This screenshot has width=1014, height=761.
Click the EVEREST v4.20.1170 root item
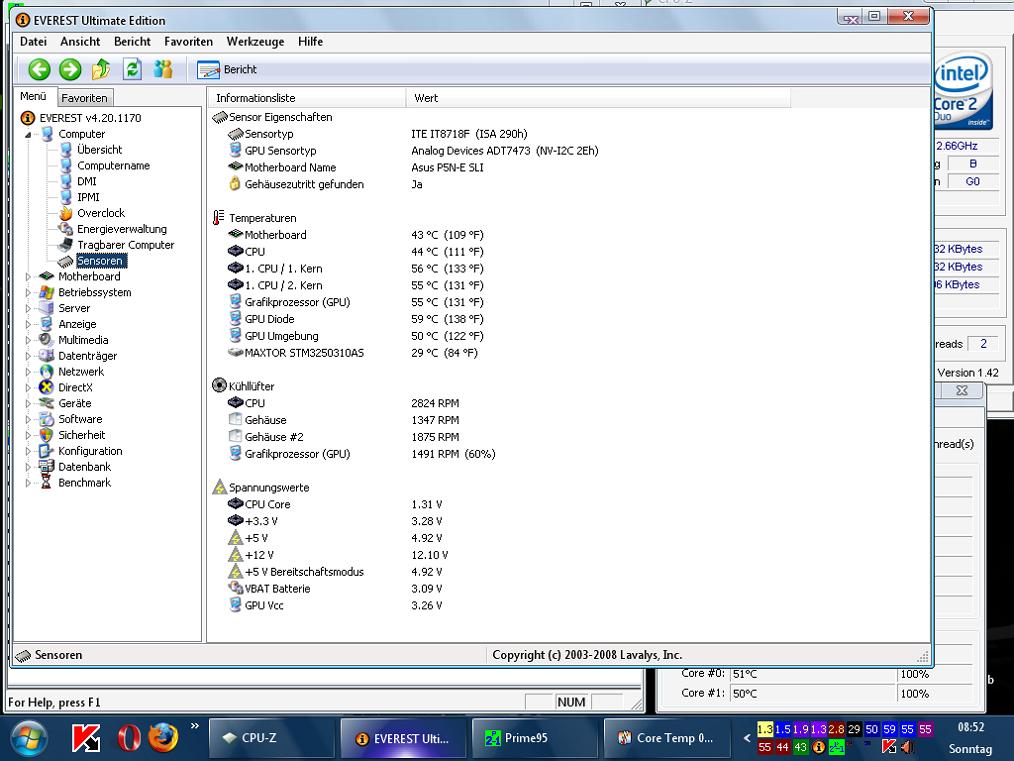(90, 118)
